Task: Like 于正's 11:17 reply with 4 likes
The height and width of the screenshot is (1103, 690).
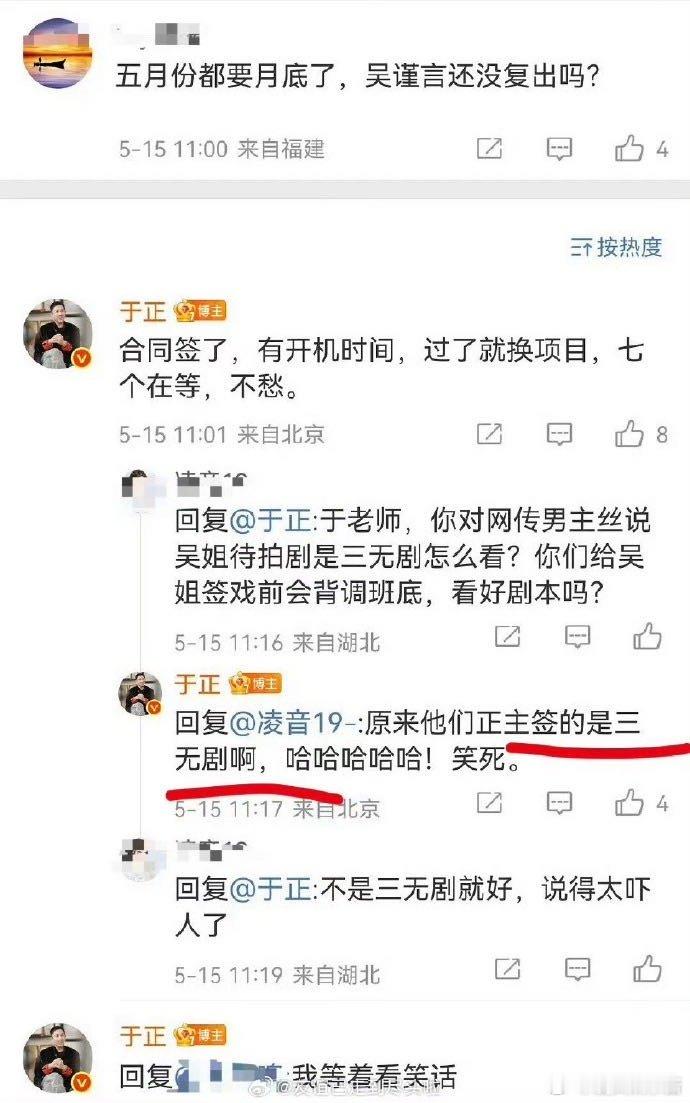Action: pyautogui.click(x=629, y=803)
